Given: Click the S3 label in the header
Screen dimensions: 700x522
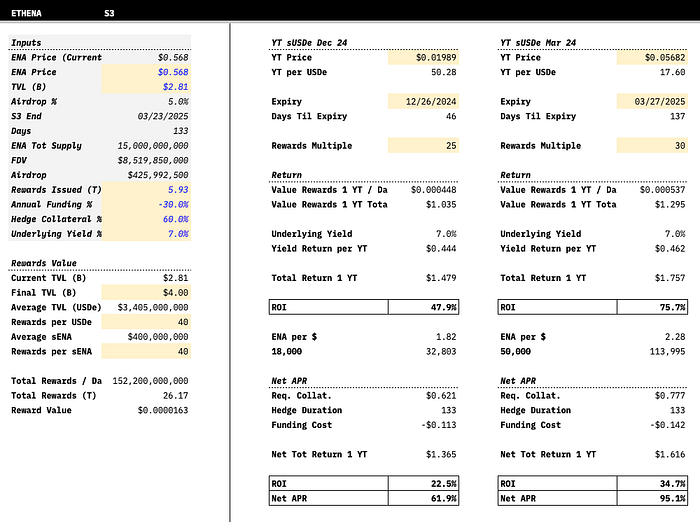Looking at the screenshot, I should point(109,13).
